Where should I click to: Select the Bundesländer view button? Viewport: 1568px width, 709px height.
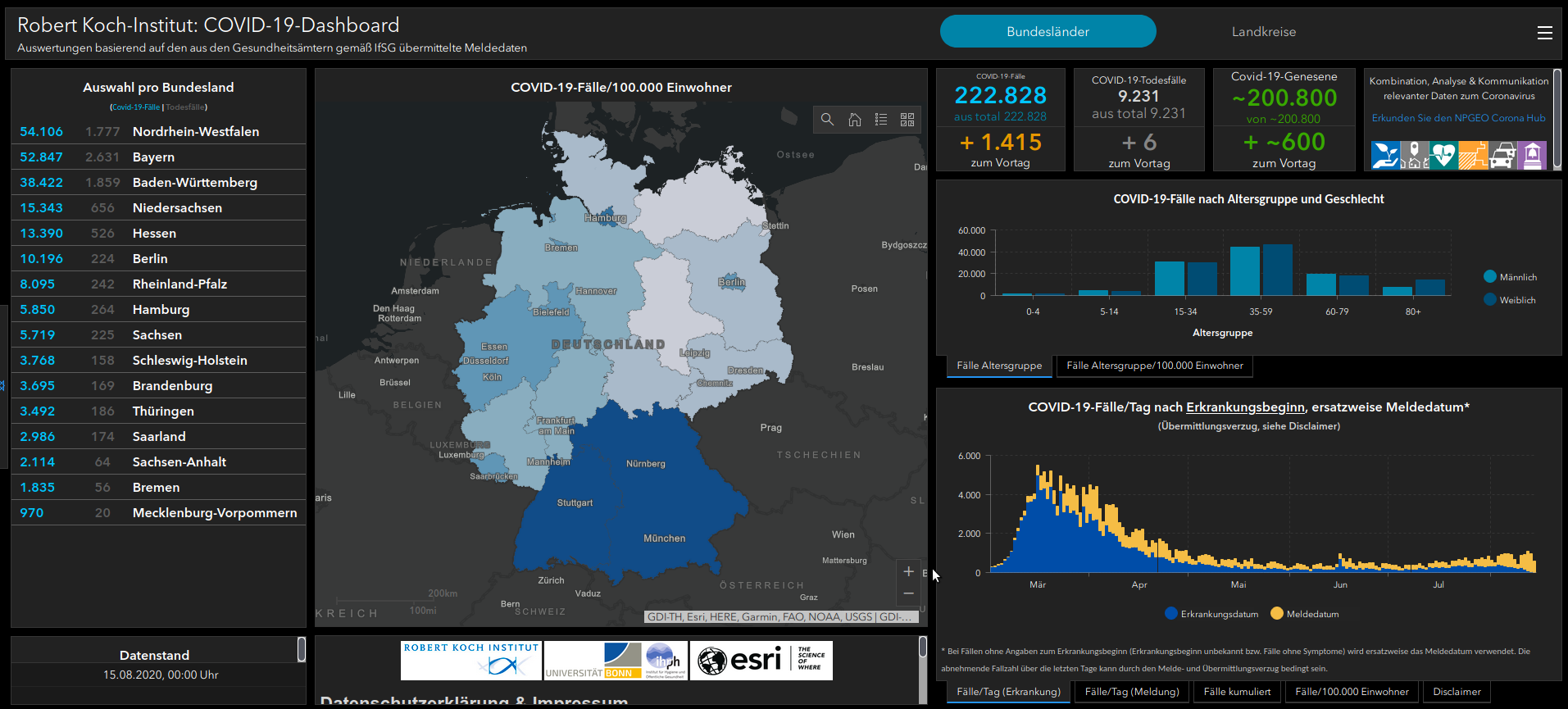pos(1048,32)
